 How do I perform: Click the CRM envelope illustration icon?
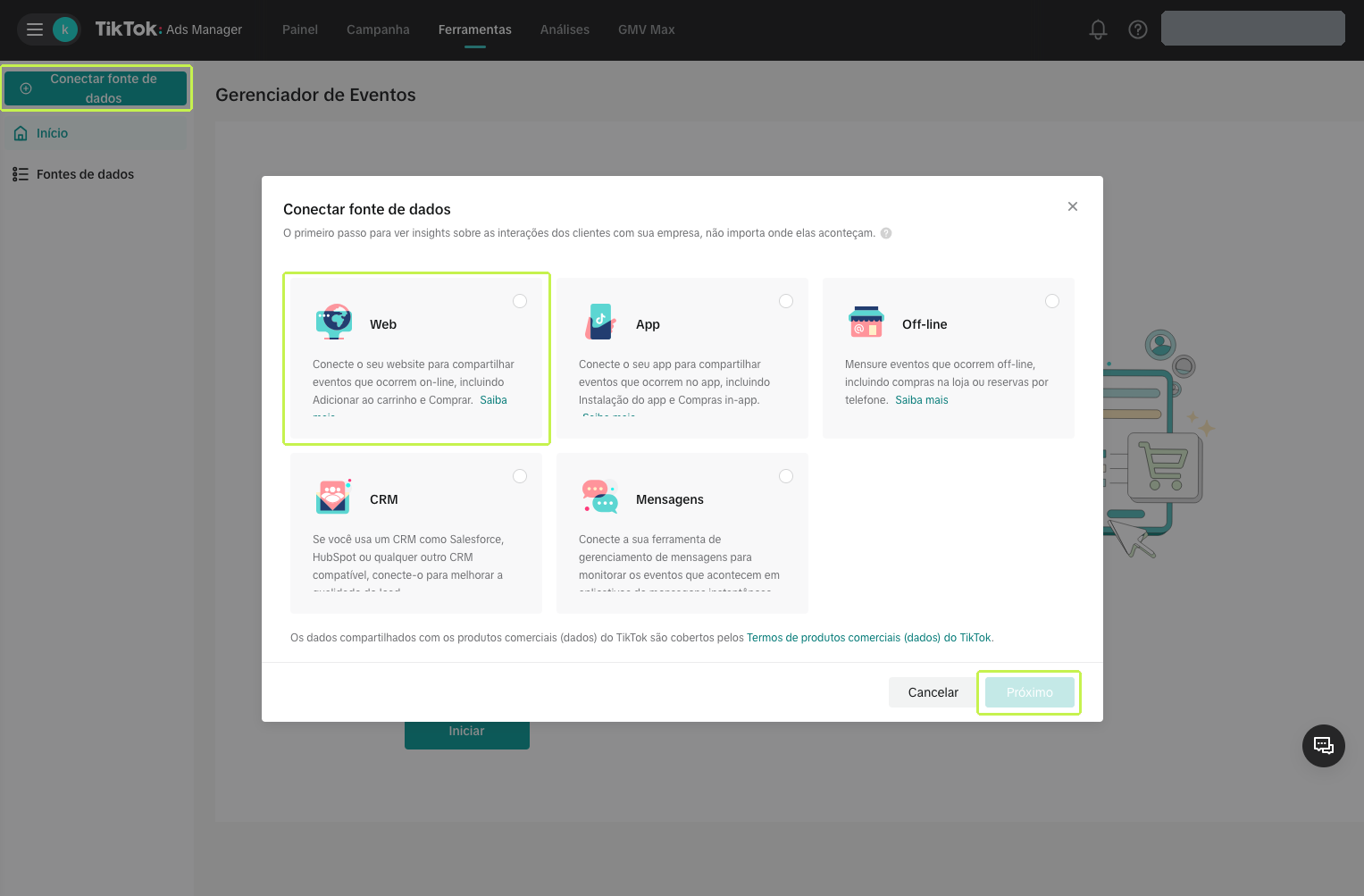click(334, 496)
